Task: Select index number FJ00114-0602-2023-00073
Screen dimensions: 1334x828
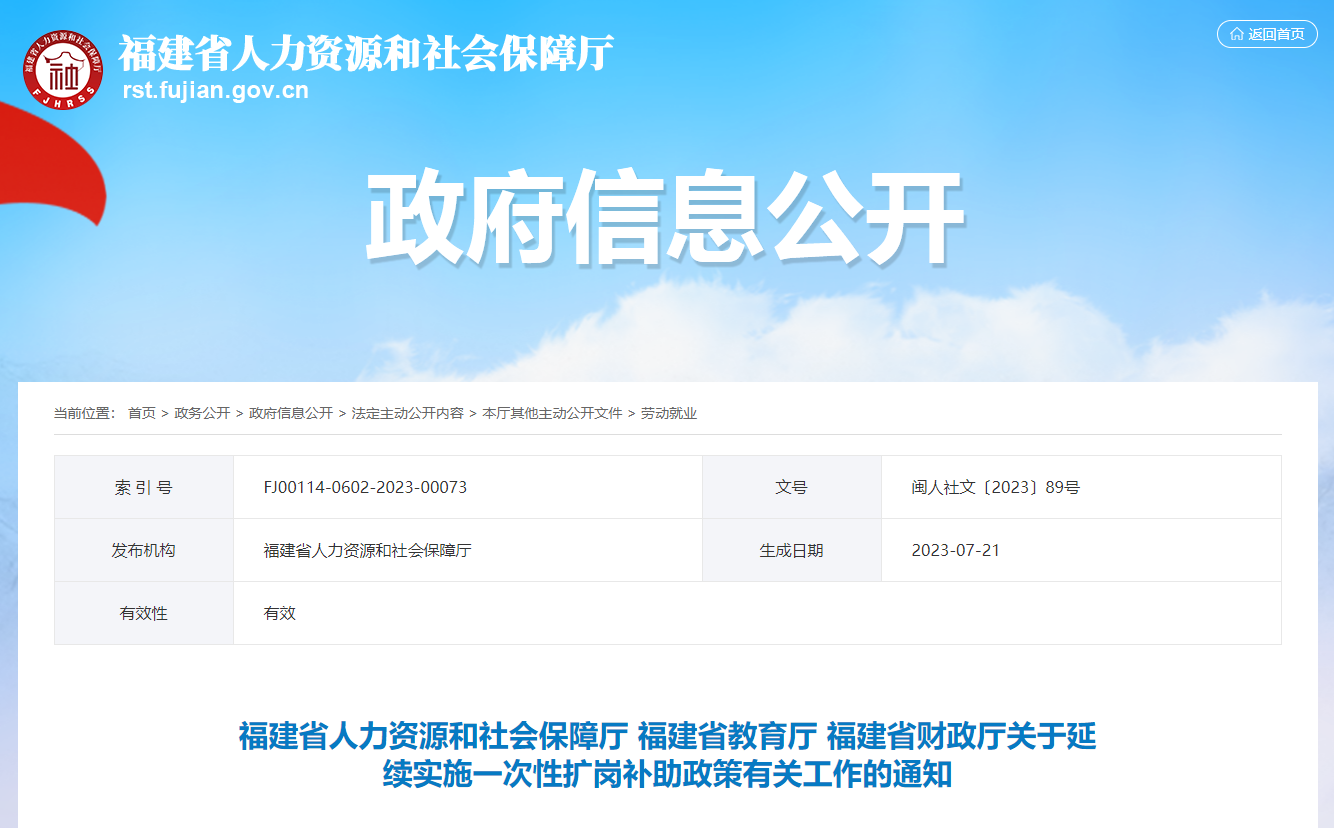Action: [365, 488]
